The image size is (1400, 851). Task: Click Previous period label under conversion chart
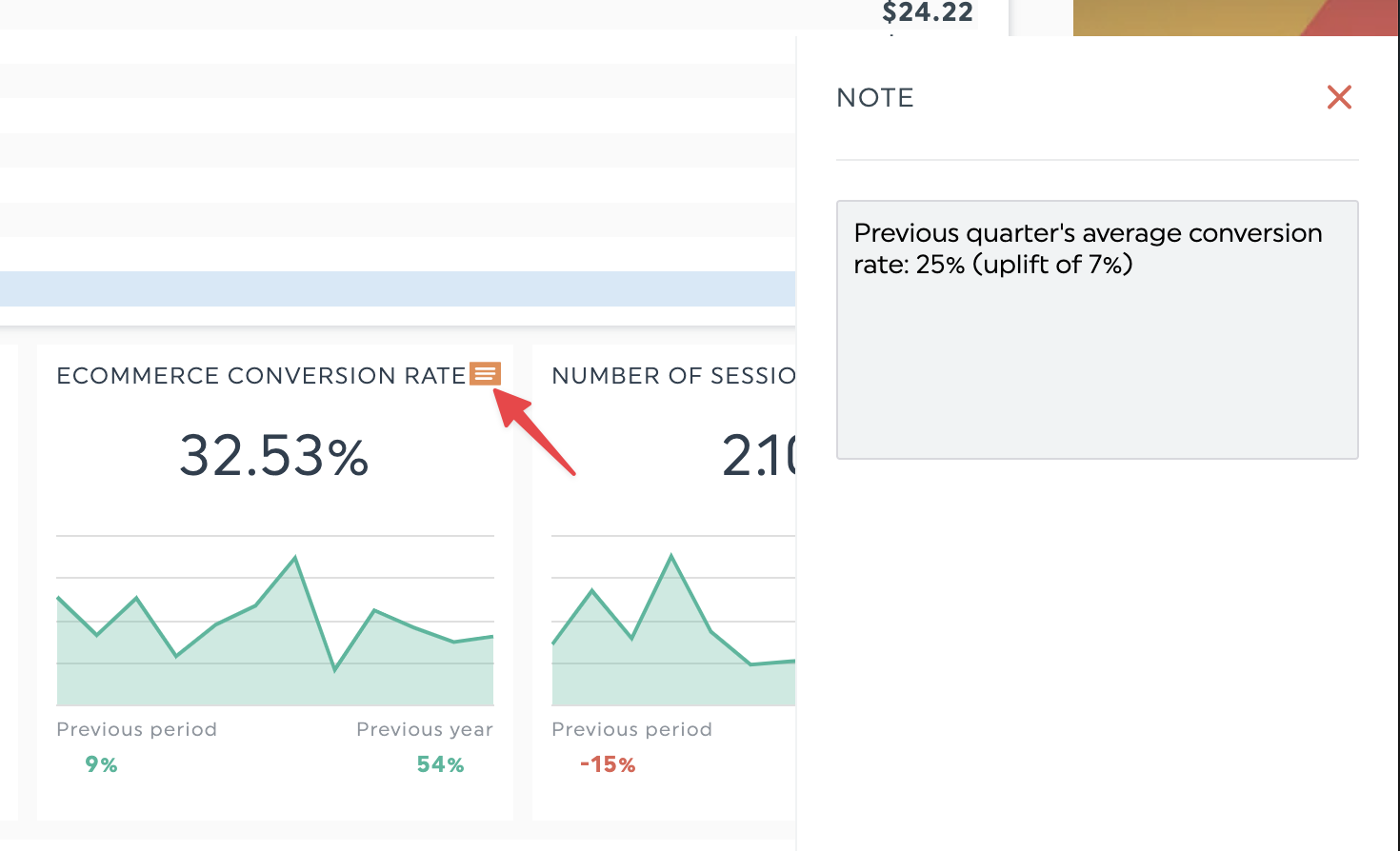pyautogui.click(x=137, y=729)
